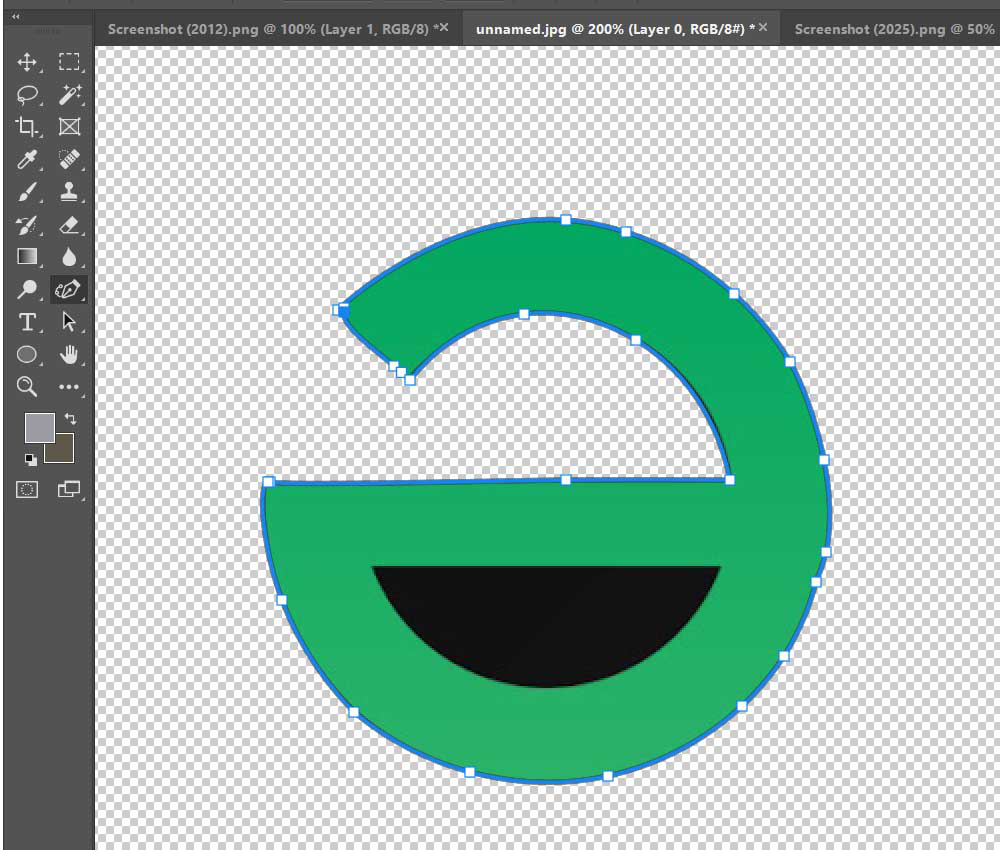Toggle Quick Mask mode
Viewport: 1000px width, 850px height.
point(27,490)
